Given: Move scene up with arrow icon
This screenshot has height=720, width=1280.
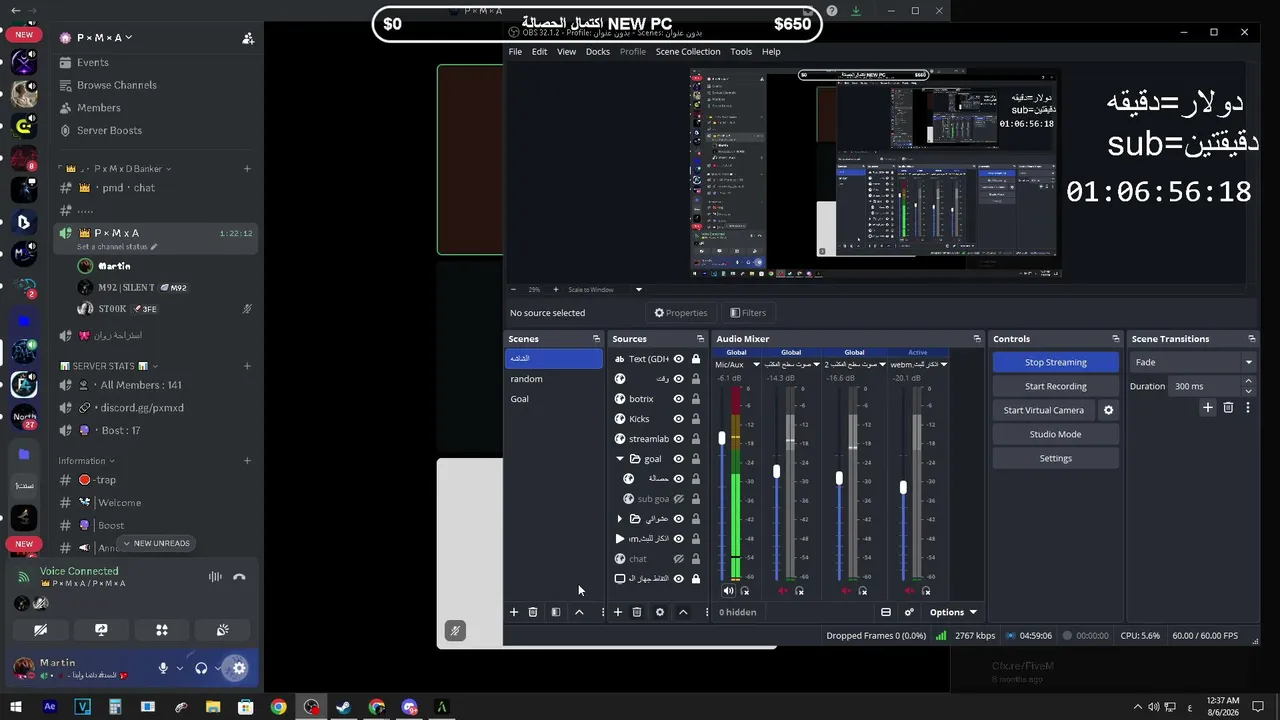Looking at the screenshot, I should coord(579,612).
